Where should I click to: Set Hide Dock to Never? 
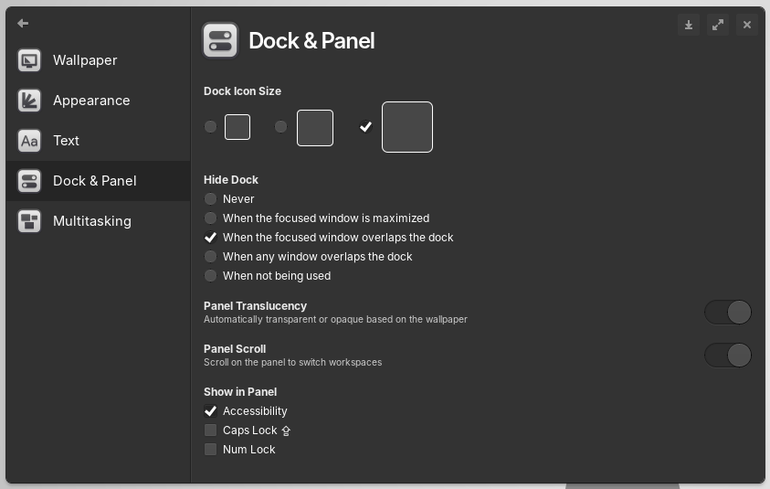pyautogui.click(x=211, y=199)
